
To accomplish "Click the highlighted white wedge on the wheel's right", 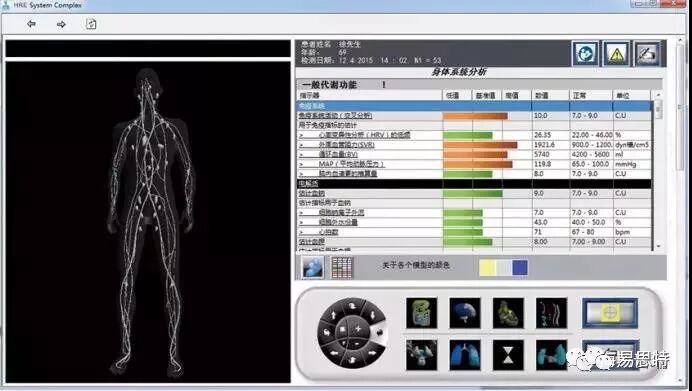I will tap(380, 332).
